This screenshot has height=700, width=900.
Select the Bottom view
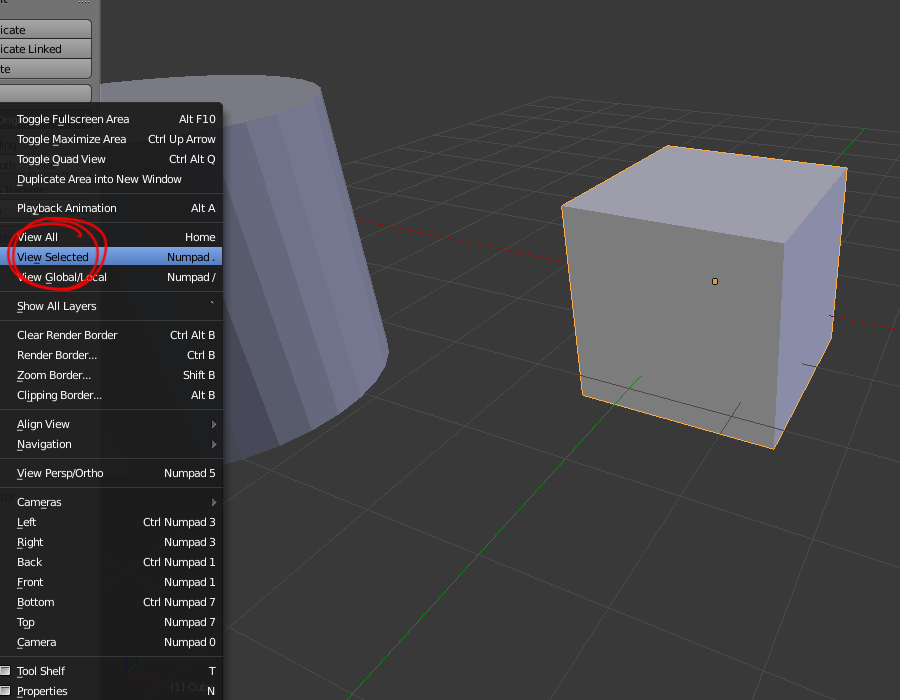[111, 602]
